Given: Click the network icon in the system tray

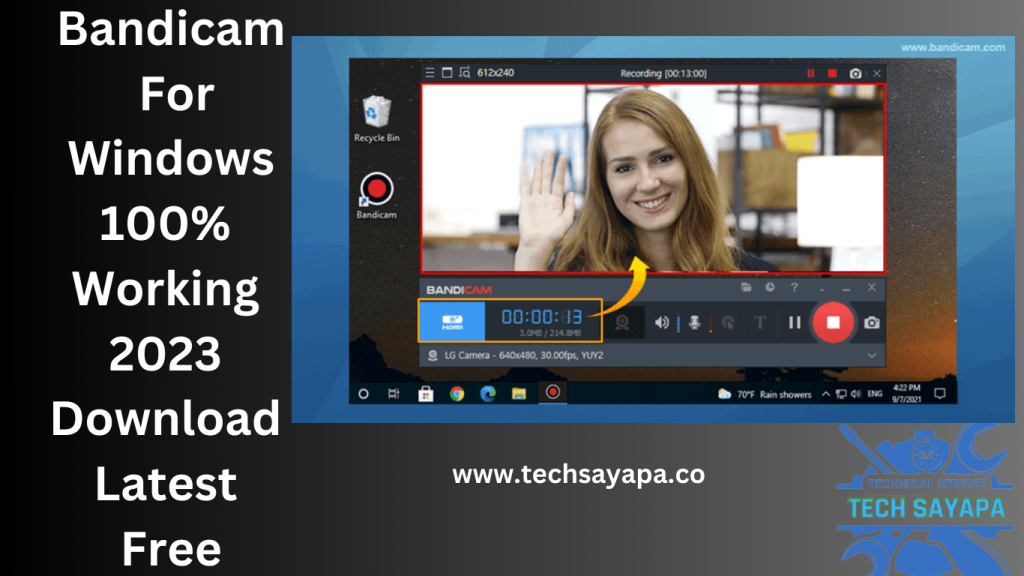Looking at the screenshot, I should coord(841,394).
